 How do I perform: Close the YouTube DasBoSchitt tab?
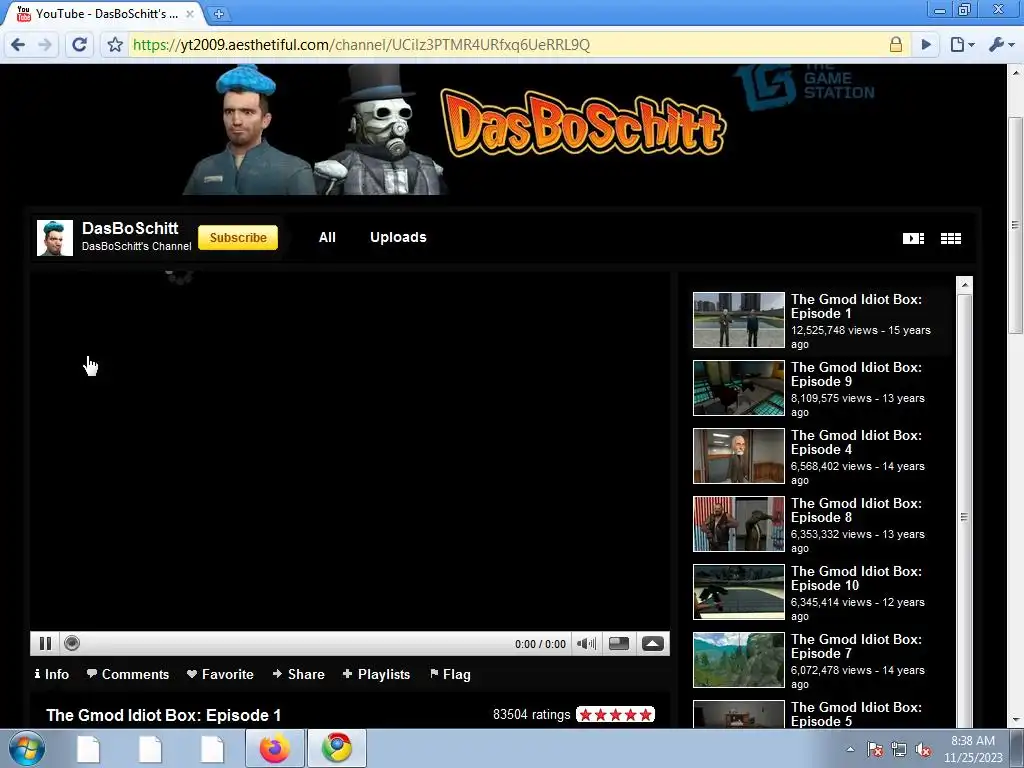point(190,14)
